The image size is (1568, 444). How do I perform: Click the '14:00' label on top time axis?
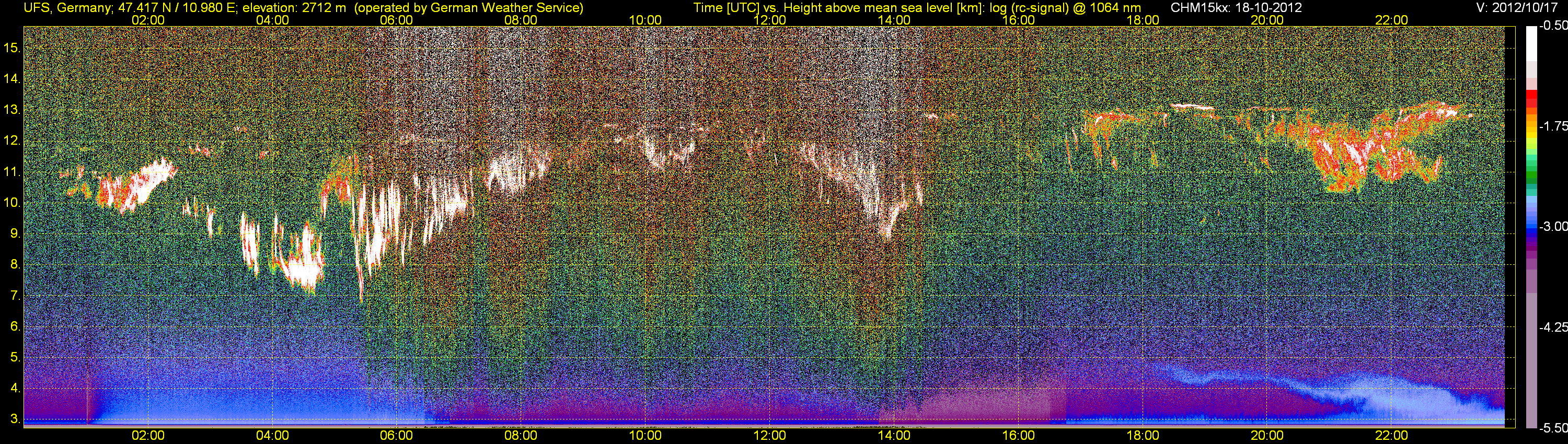(x=894, y=20)
